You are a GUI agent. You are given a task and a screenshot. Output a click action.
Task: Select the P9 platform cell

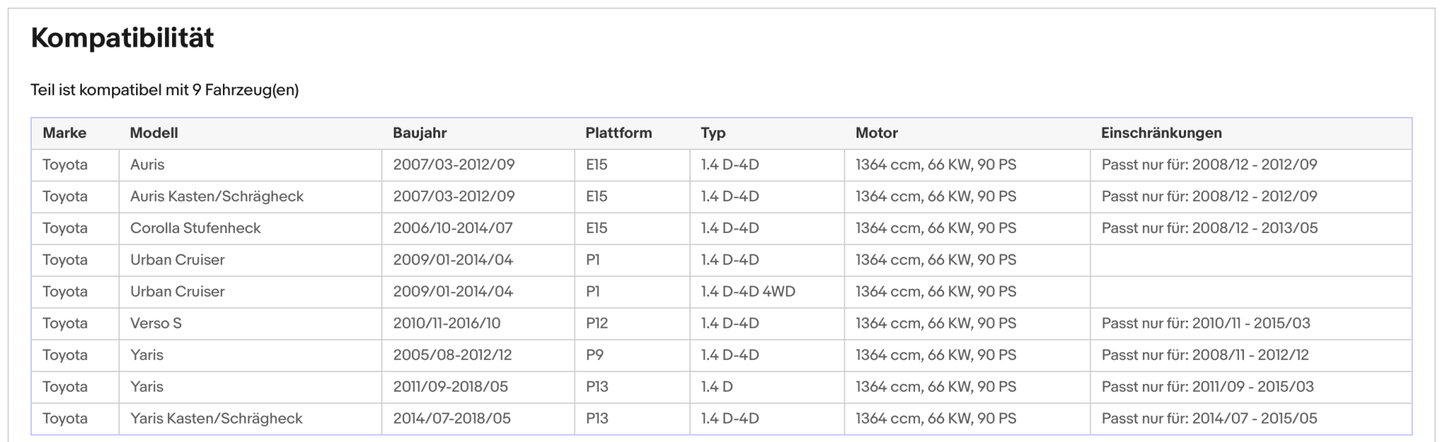tap(594, 355)
